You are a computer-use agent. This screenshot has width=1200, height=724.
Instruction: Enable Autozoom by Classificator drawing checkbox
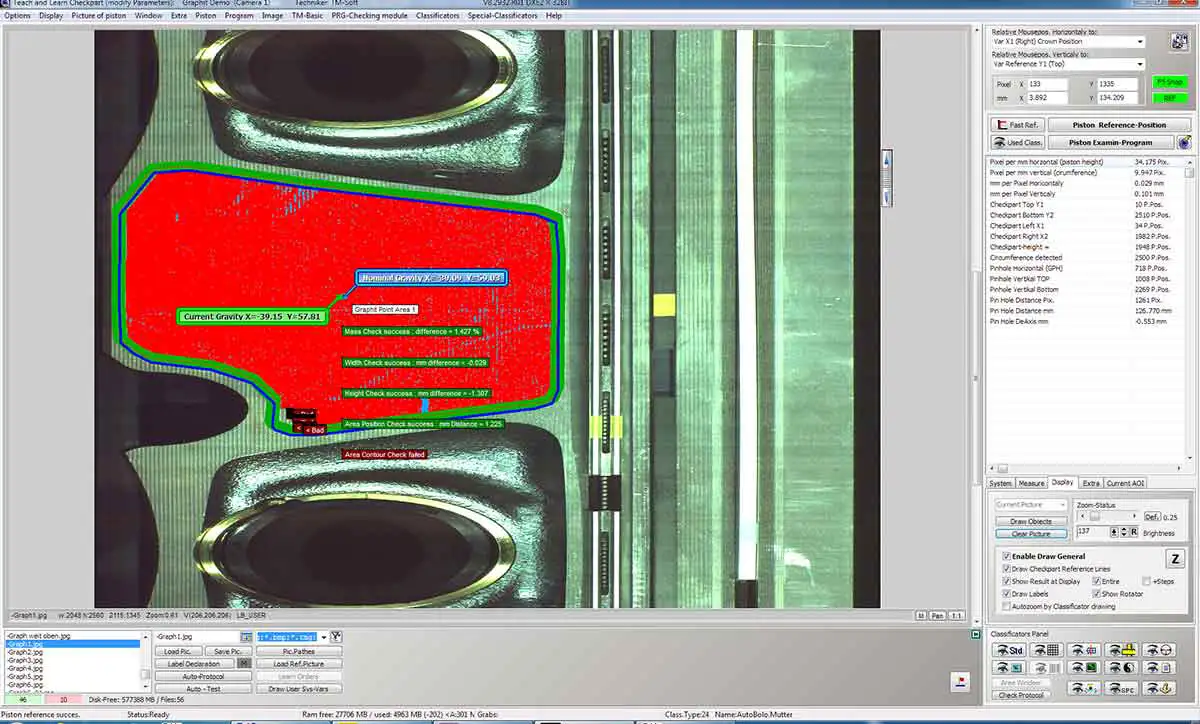coord(1006,606)
